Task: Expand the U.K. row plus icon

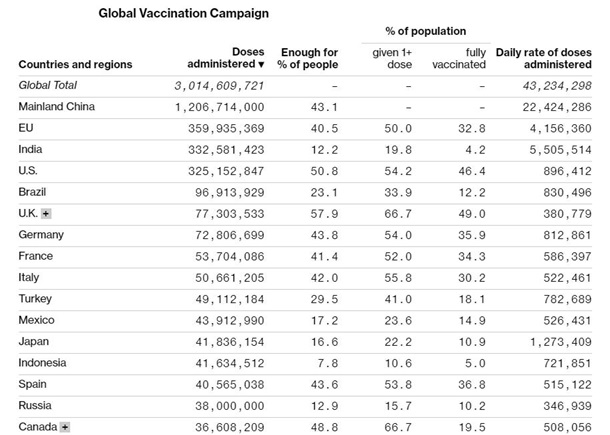Action: (47, 214)
